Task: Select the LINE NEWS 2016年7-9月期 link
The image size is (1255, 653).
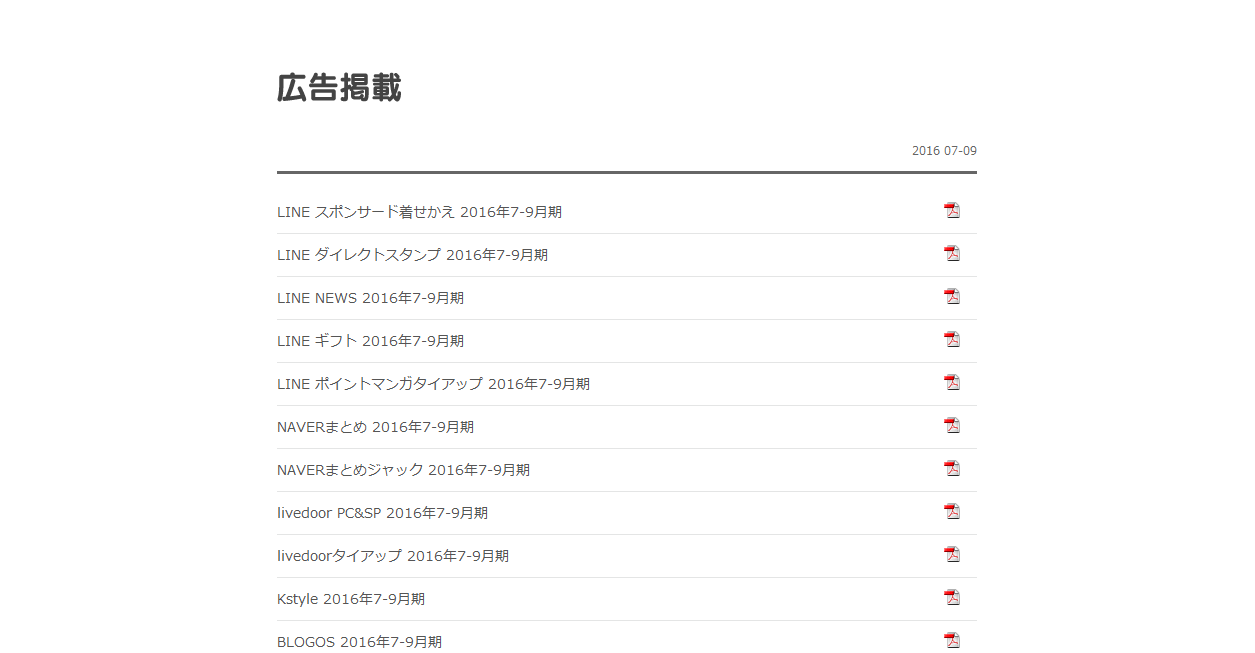Action: pyautogui.click(x=370, y=298)
